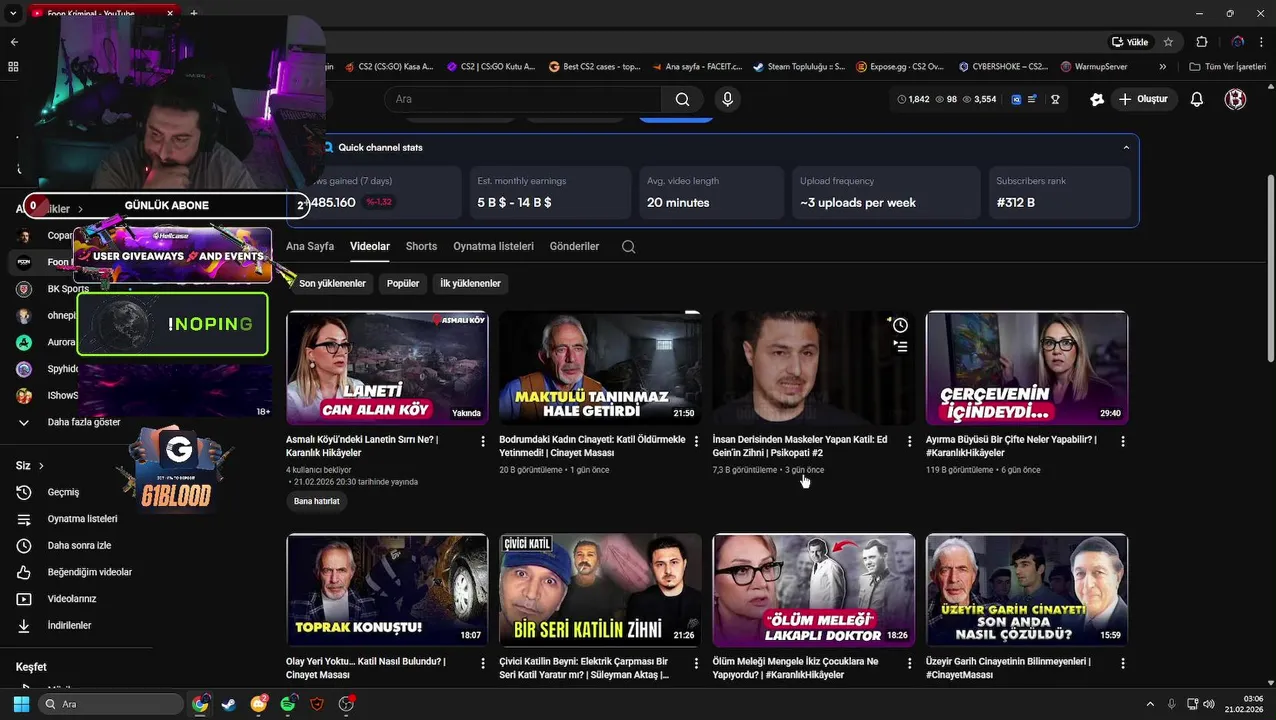Filter videos by Popüler

click(x=403, y=283)
